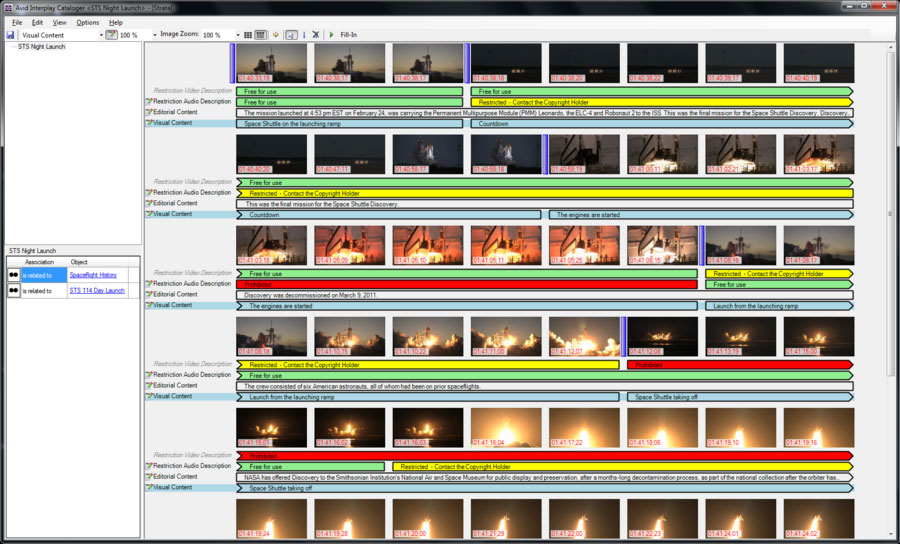Click the small grid thumbnail view icon

click(x=247, y=35)
